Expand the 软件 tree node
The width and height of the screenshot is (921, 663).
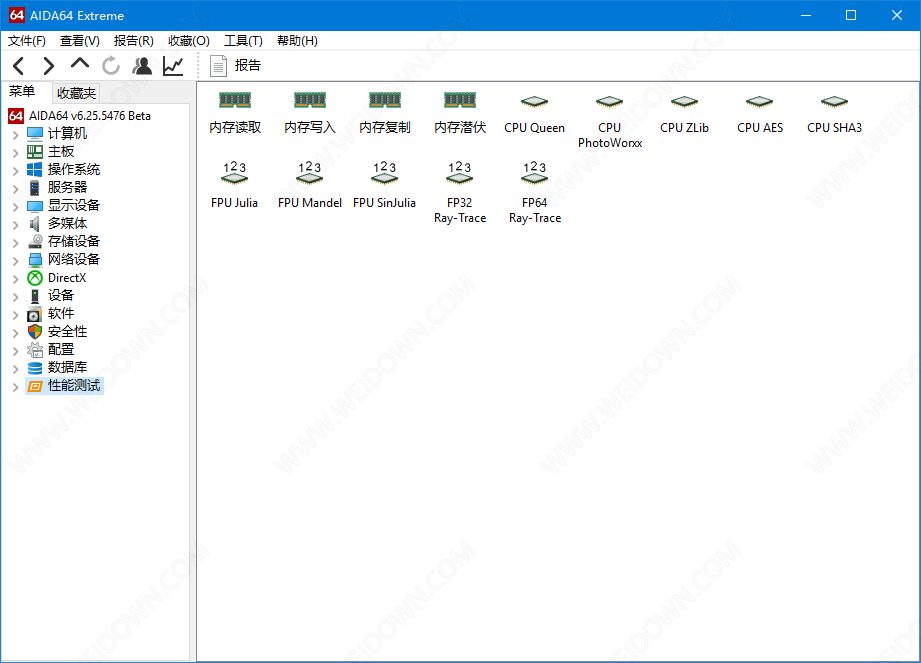coord(16,314)
